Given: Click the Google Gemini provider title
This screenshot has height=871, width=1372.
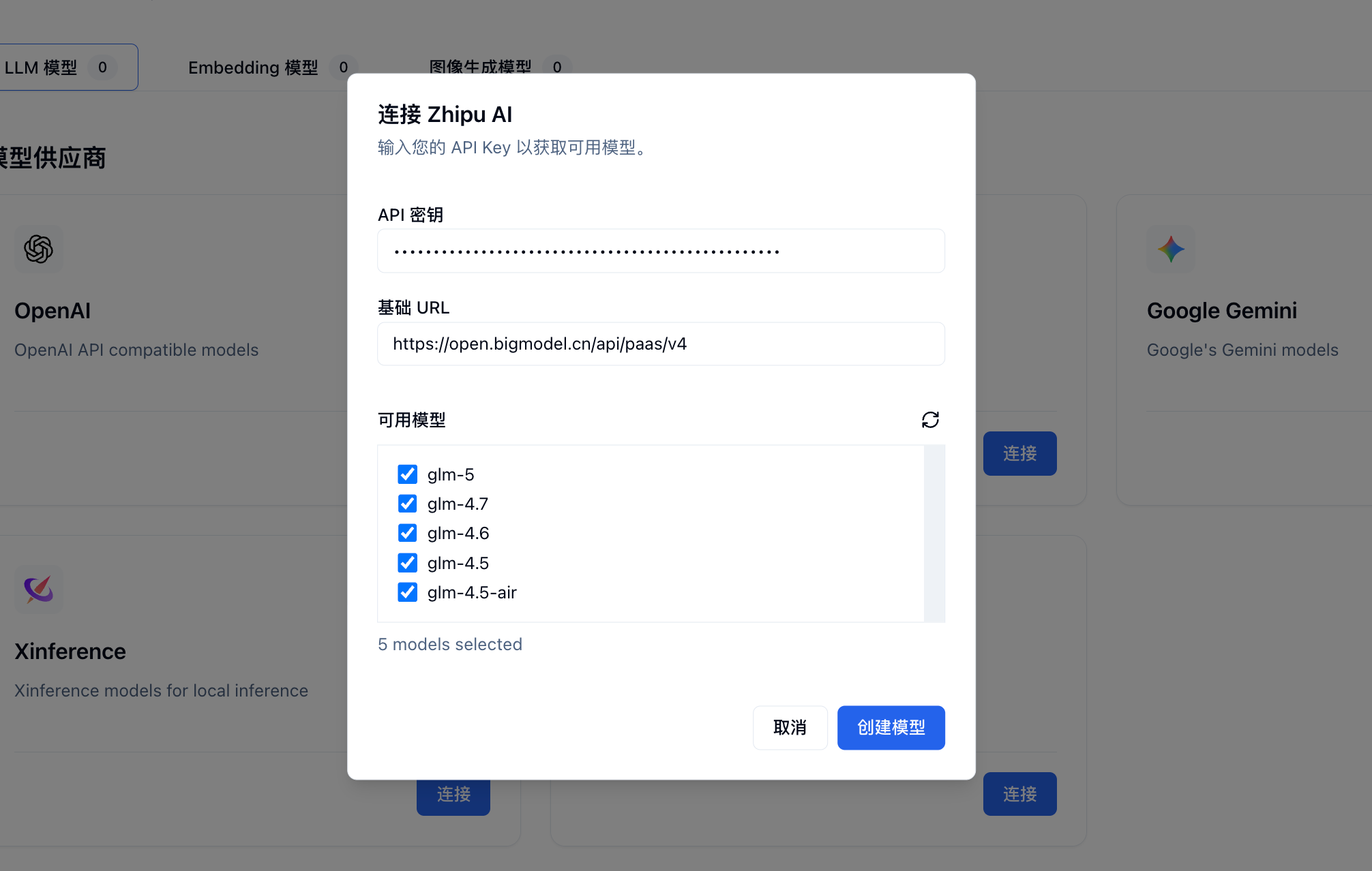Looking at the screenshot, I should 1221,311.
